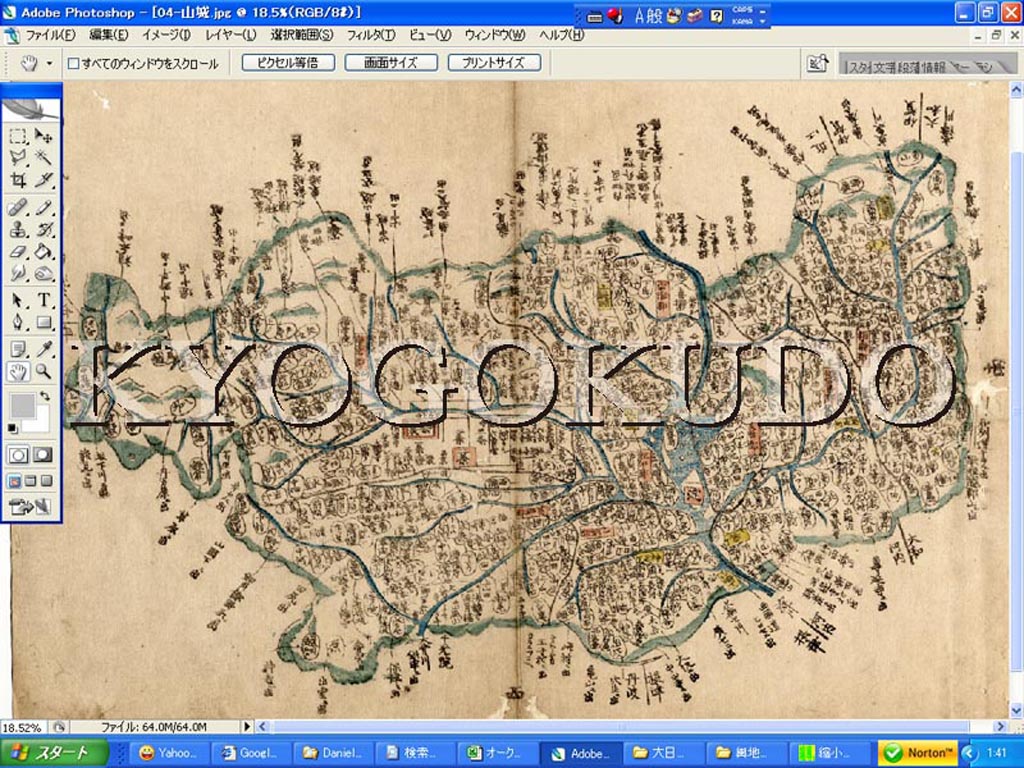
Task: Open ファイル(F) menu
Action: pos(50,35)
